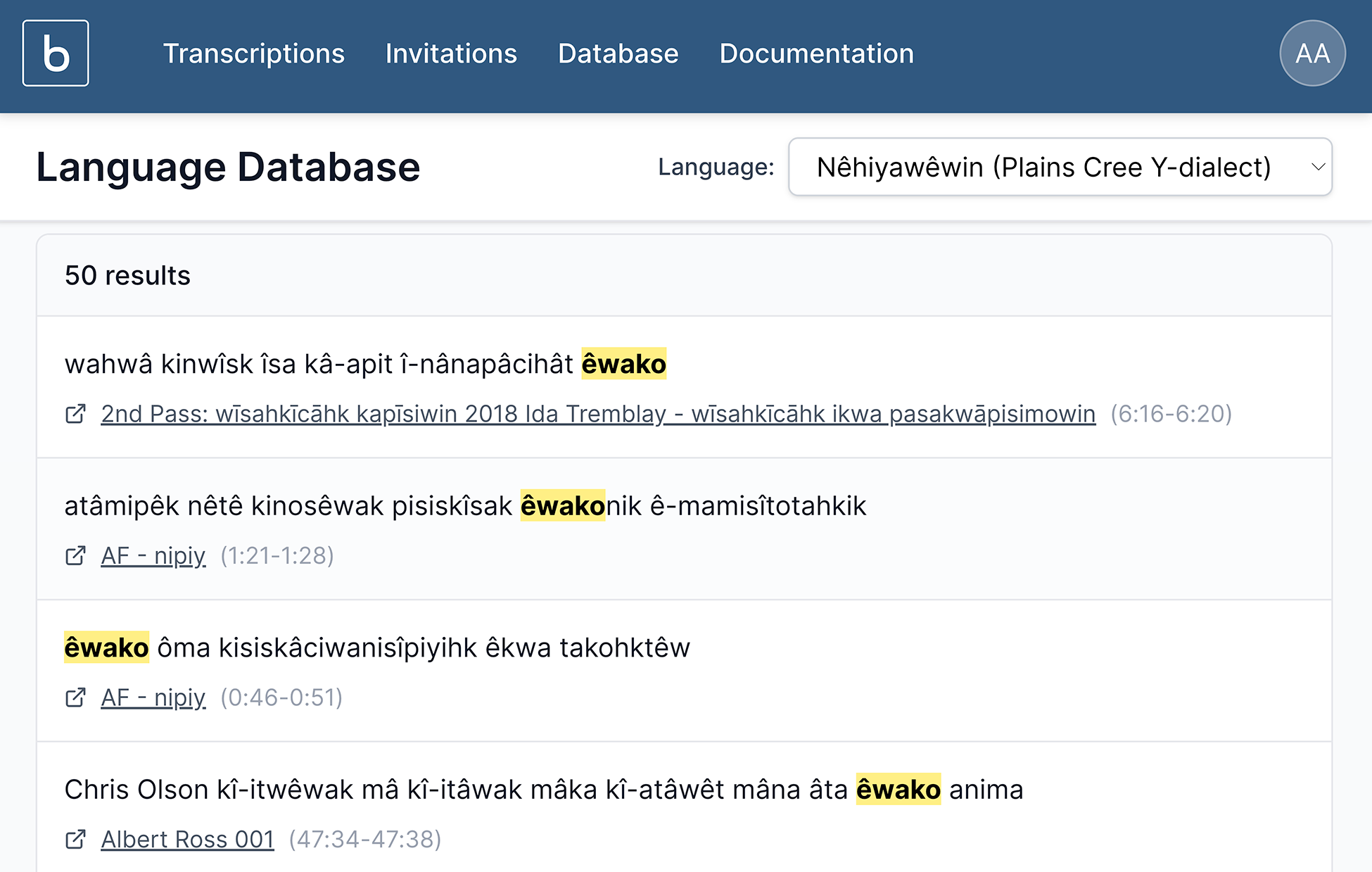The height and width of the screenshot is (872, 1372).
Task: Click the 'b' logo home icon
Action: 56,53
